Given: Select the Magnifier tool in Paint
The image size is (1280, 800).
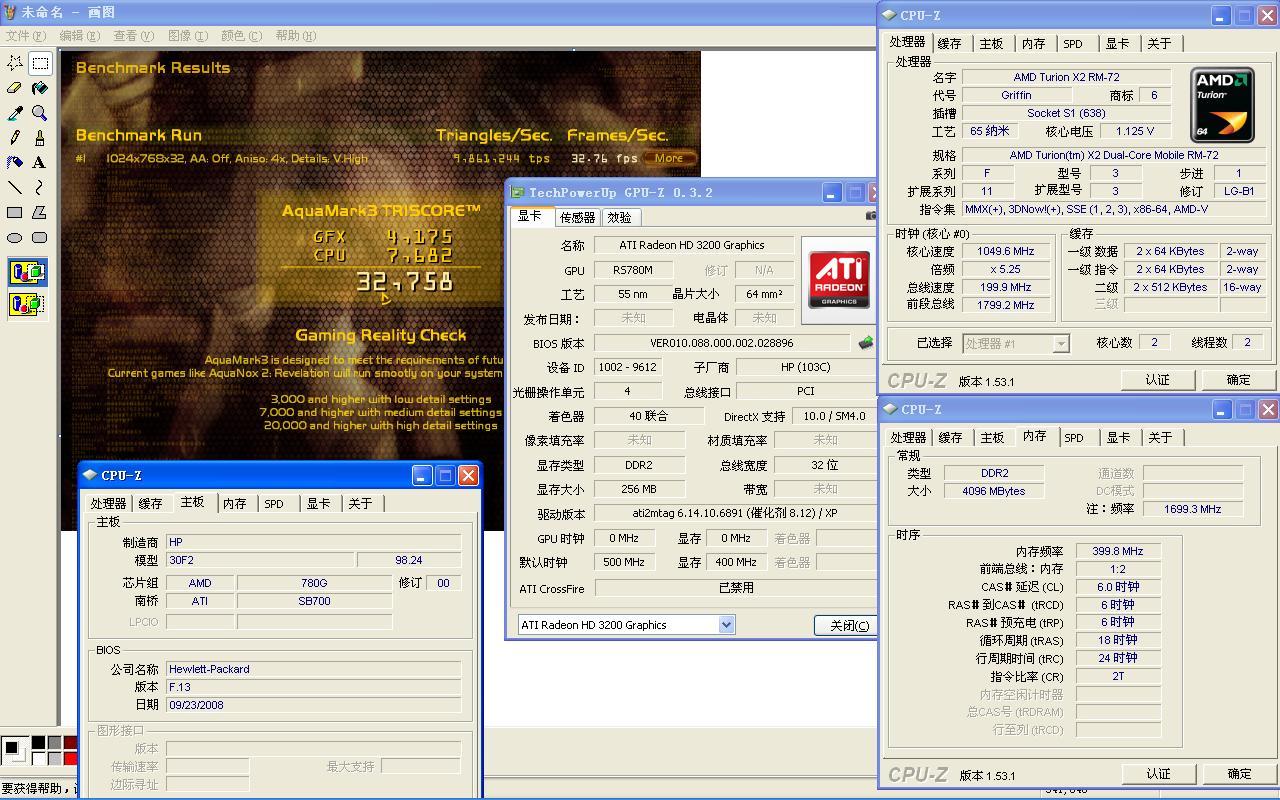Looking at the screenshot, I should 40,113.
